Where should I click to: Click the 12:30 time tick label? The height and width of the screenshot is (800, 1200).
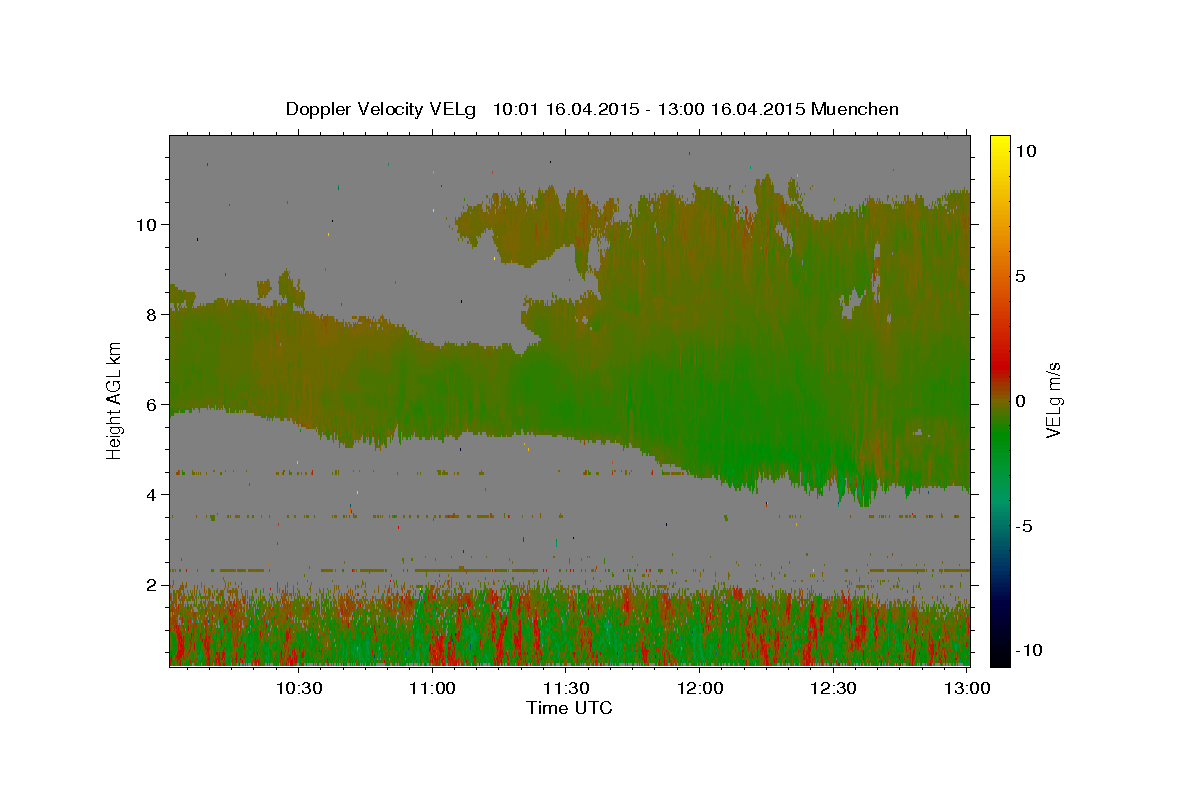[833, 688]
